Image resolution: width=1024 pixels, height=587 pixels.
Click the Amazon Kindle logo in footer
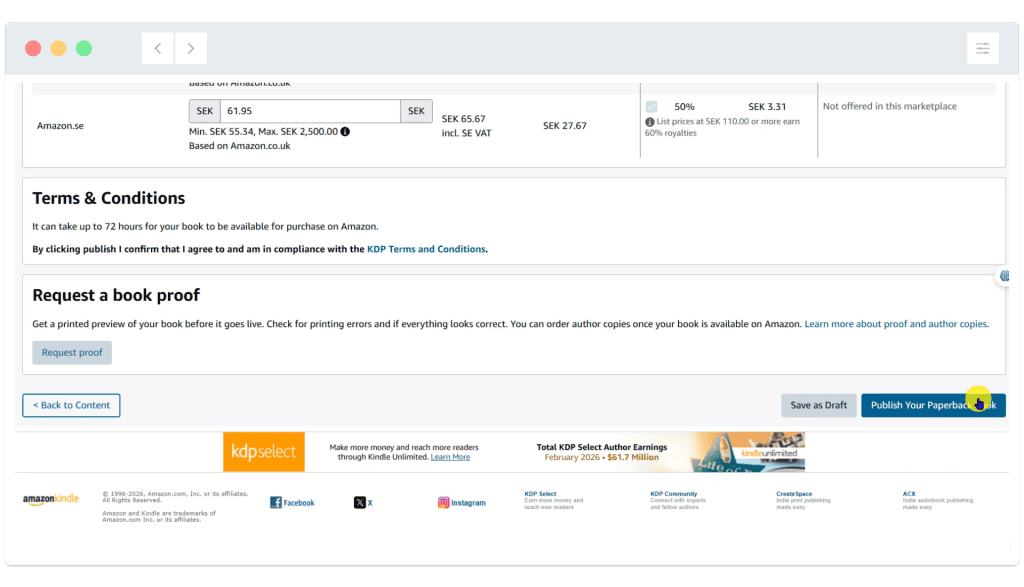[51, 499]
